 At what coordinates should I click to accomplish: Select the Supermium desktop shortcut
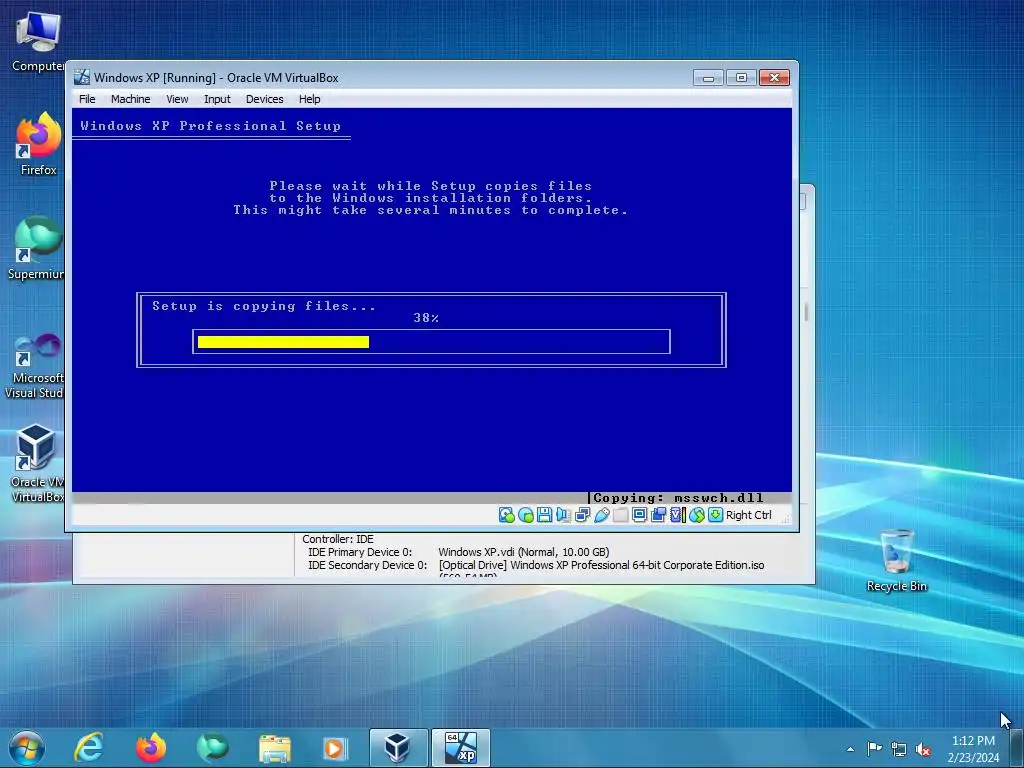[37, 249]
